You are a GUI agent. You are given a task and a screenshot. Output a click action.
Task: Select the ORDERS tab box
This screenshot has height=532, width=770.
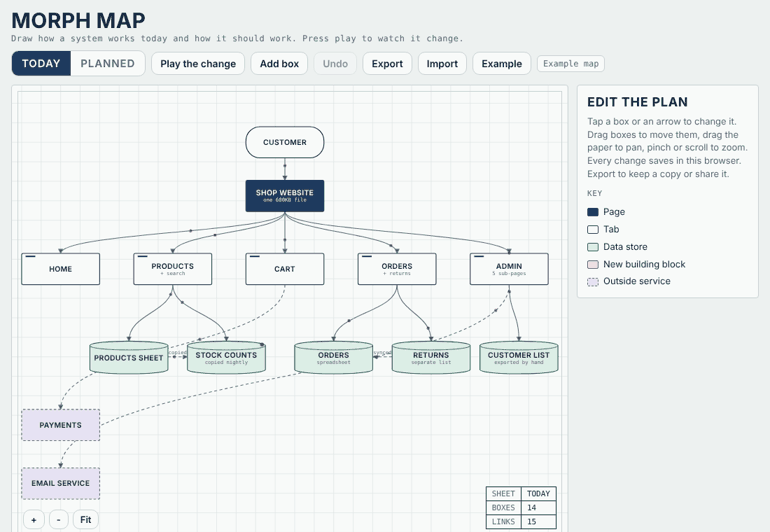point(397,269)
